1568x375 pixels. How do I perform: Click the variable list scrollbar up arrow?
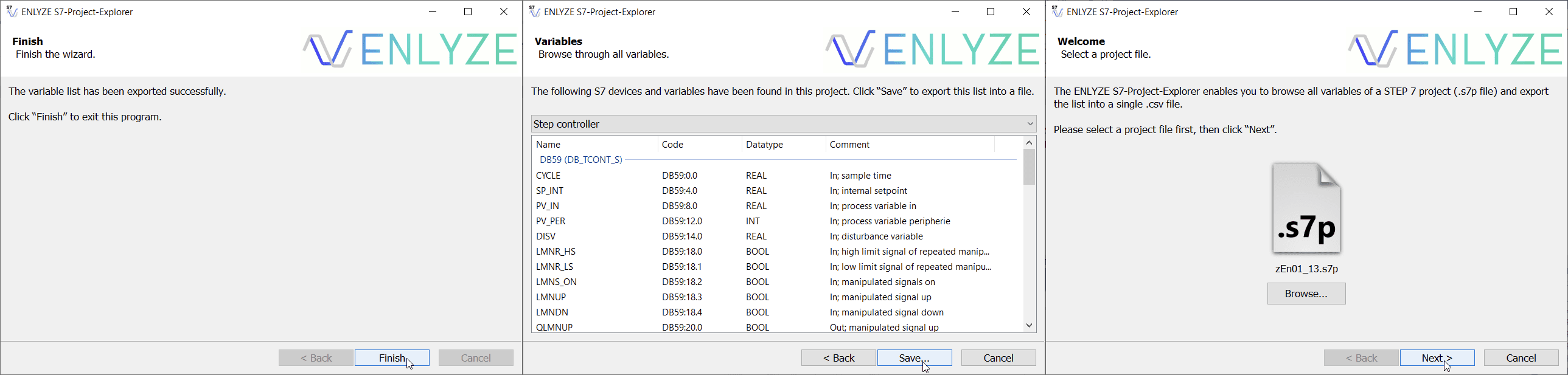coord(1030,142)
